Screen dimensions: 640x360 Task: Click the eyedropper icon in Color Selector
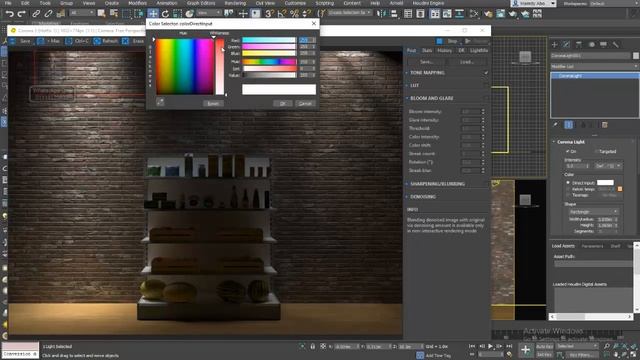tap(160, 102)
